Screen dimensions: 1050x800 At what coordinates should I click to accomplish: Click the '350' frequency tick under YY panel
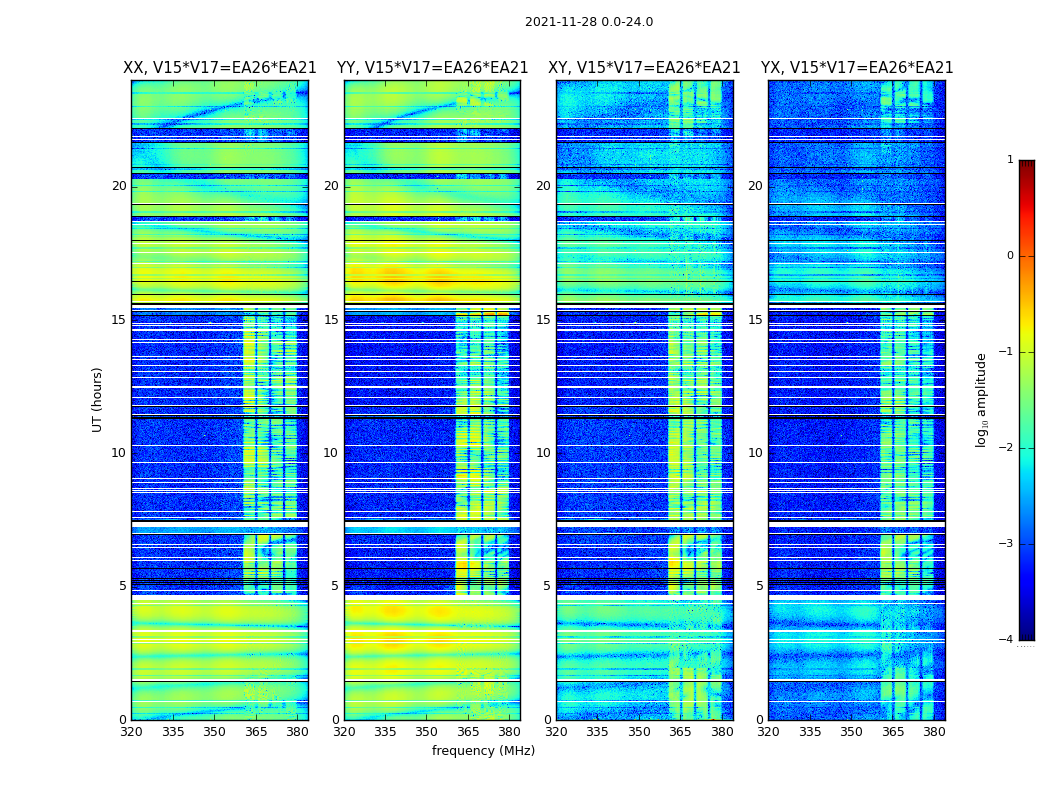coord(427,732)
